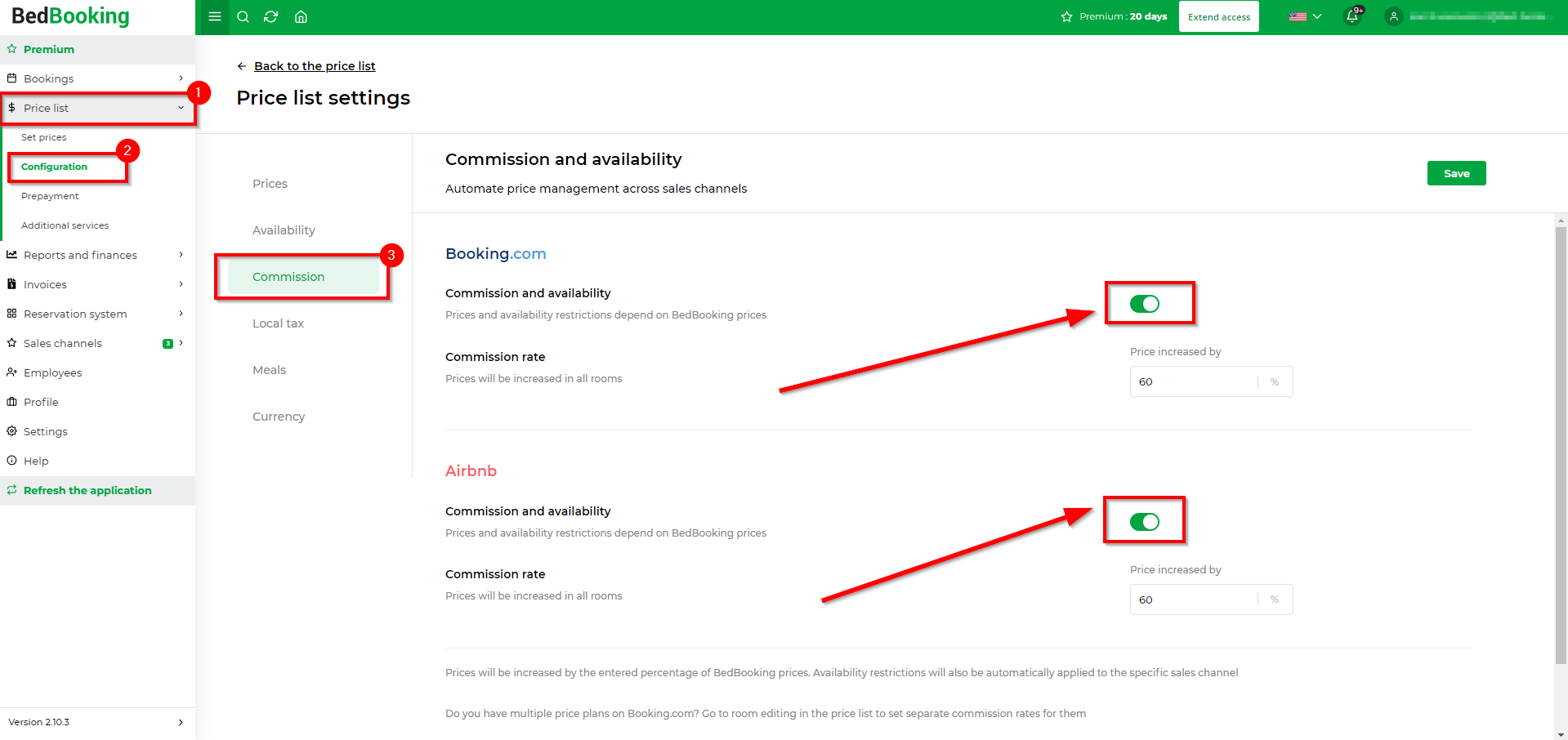Image resolution: width=1568 pixels, height=740 pixels.
Task: Click the Sales channels star icon
Action: pos(11,343)
